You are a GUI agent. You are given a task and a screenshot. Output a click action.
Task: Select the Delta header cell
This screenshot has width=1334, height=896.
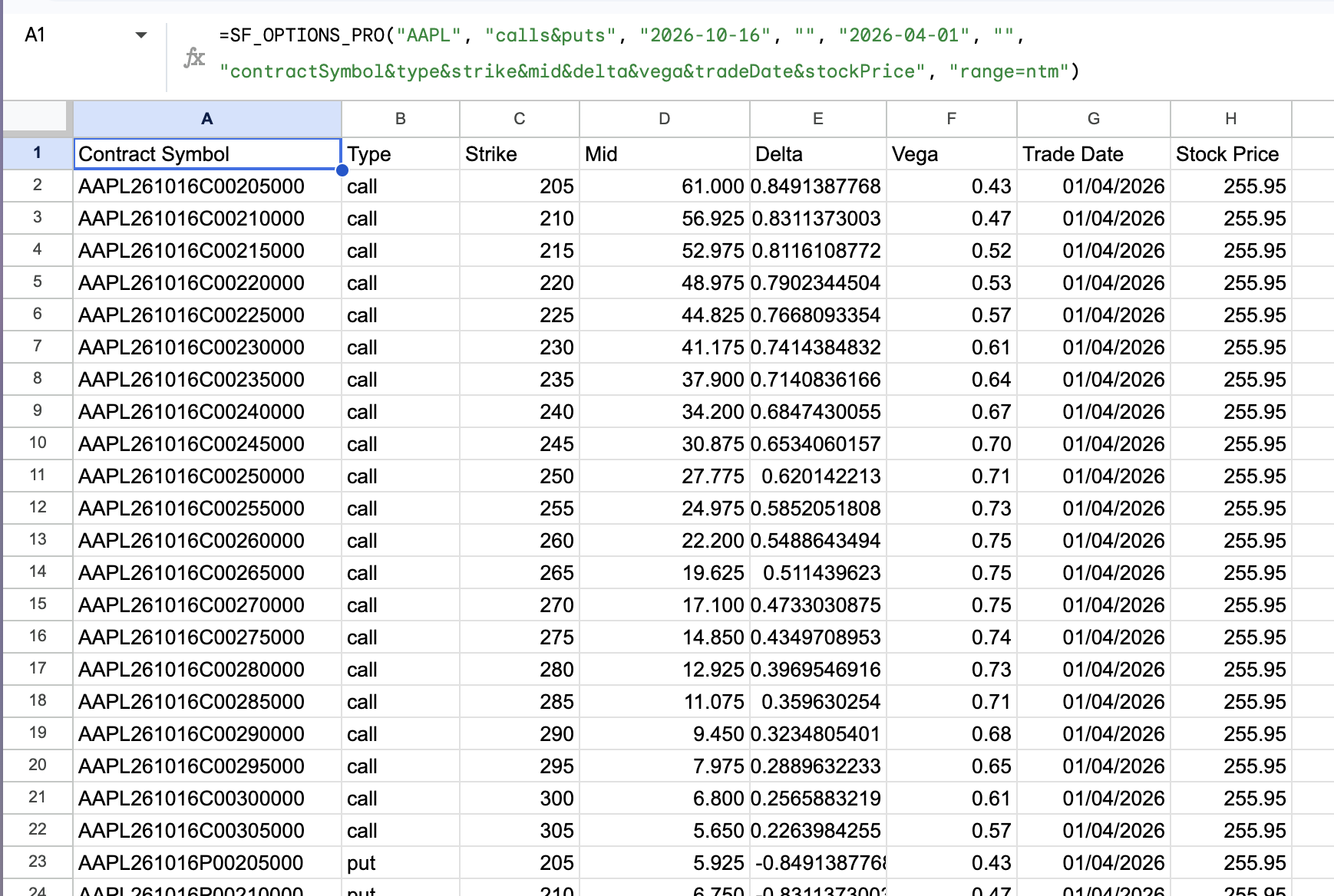[818, 153]
